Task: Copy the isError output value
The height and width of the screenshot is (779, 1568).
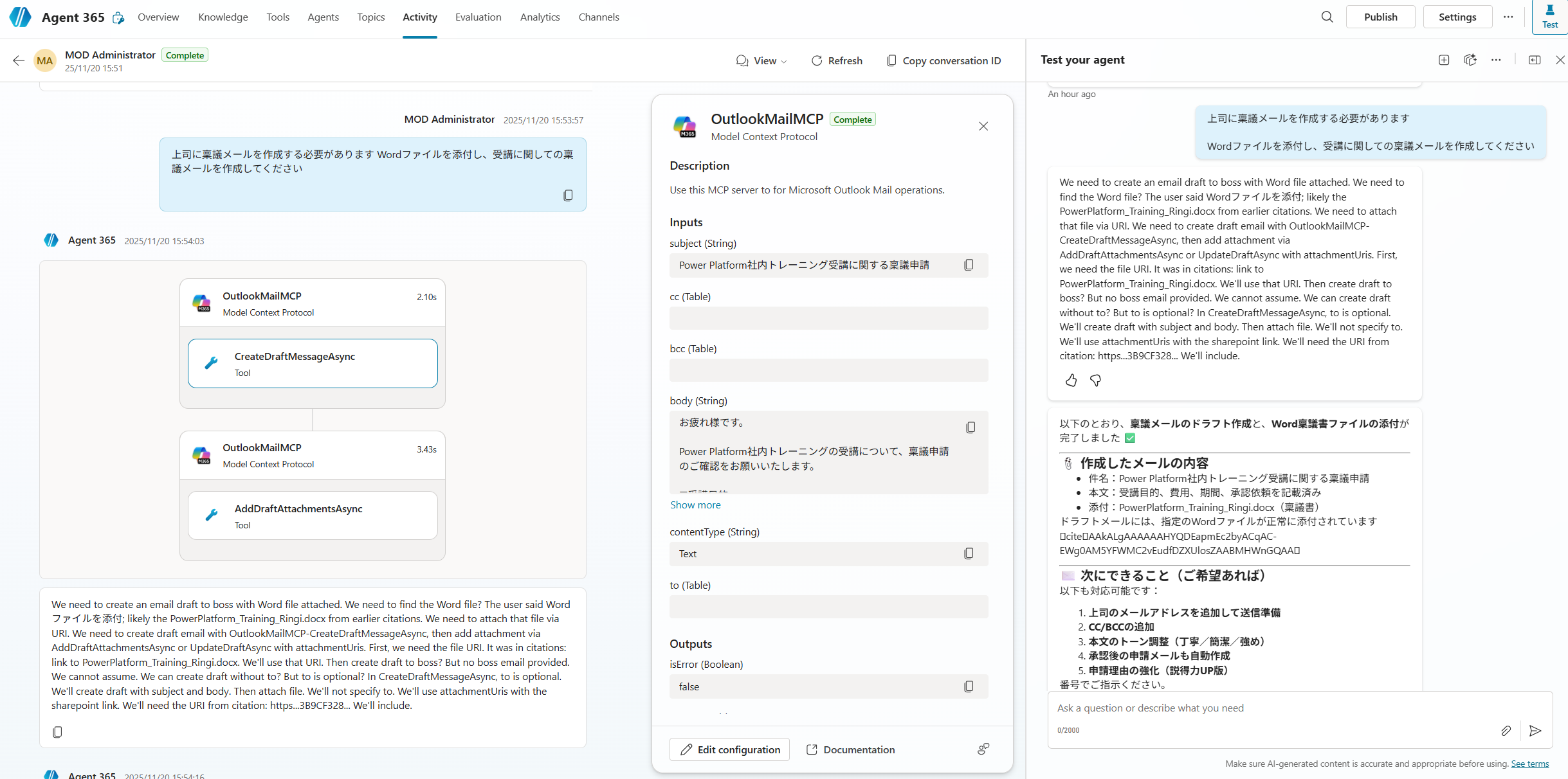Action: (x=969, y=686)
